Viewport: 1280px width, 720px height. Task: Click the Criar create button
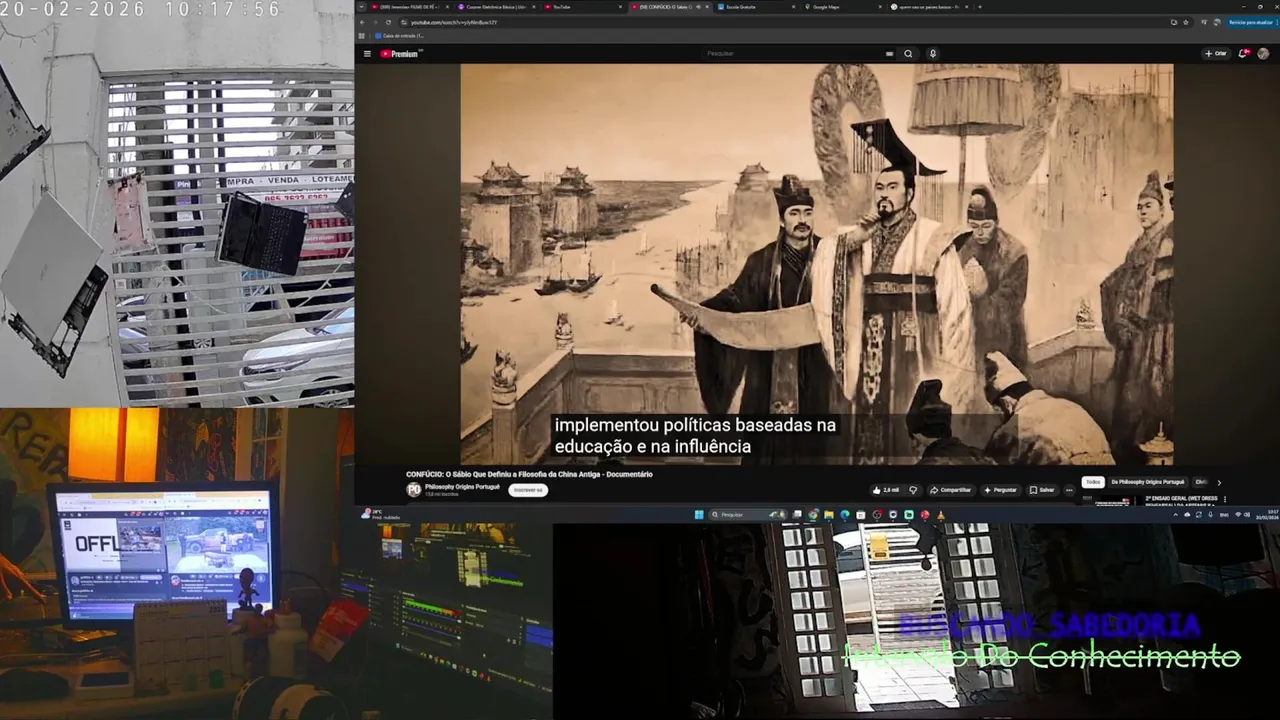(x=1216, y=53)
